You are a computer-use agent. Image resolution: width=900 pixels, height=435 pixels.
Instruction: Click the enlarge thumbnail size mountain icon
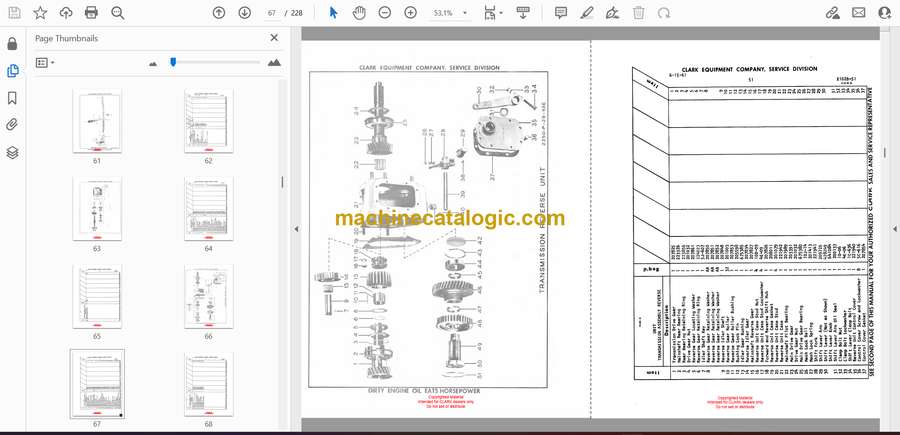tap(274, 63)
